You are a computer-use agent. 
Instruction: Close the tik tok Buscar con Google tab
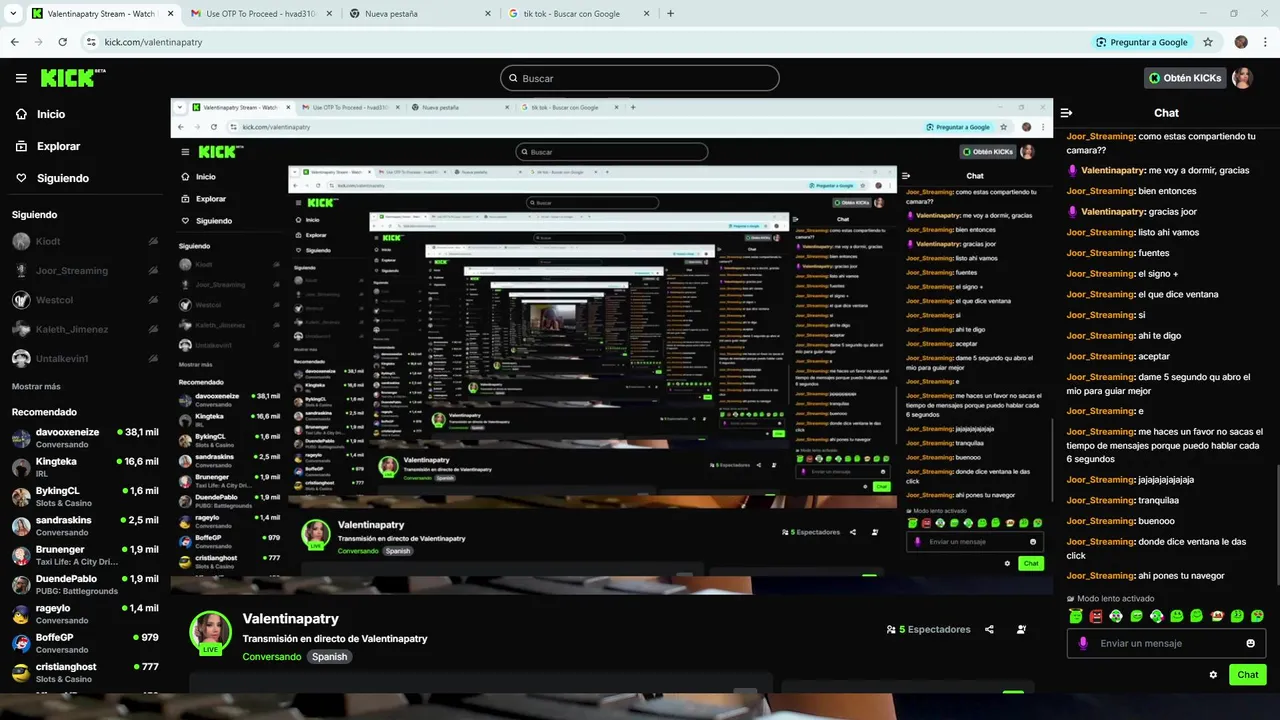click(x=646, y=14)
